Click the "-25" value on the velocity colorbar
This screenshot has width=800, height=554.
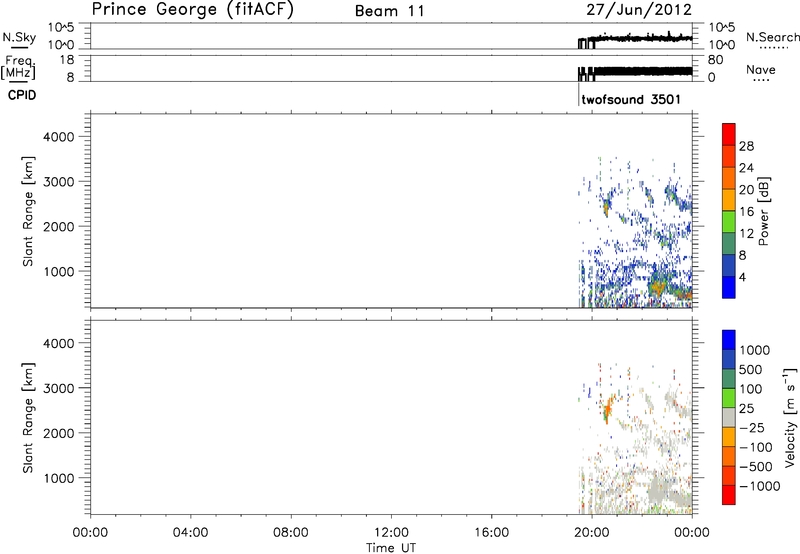751,428
